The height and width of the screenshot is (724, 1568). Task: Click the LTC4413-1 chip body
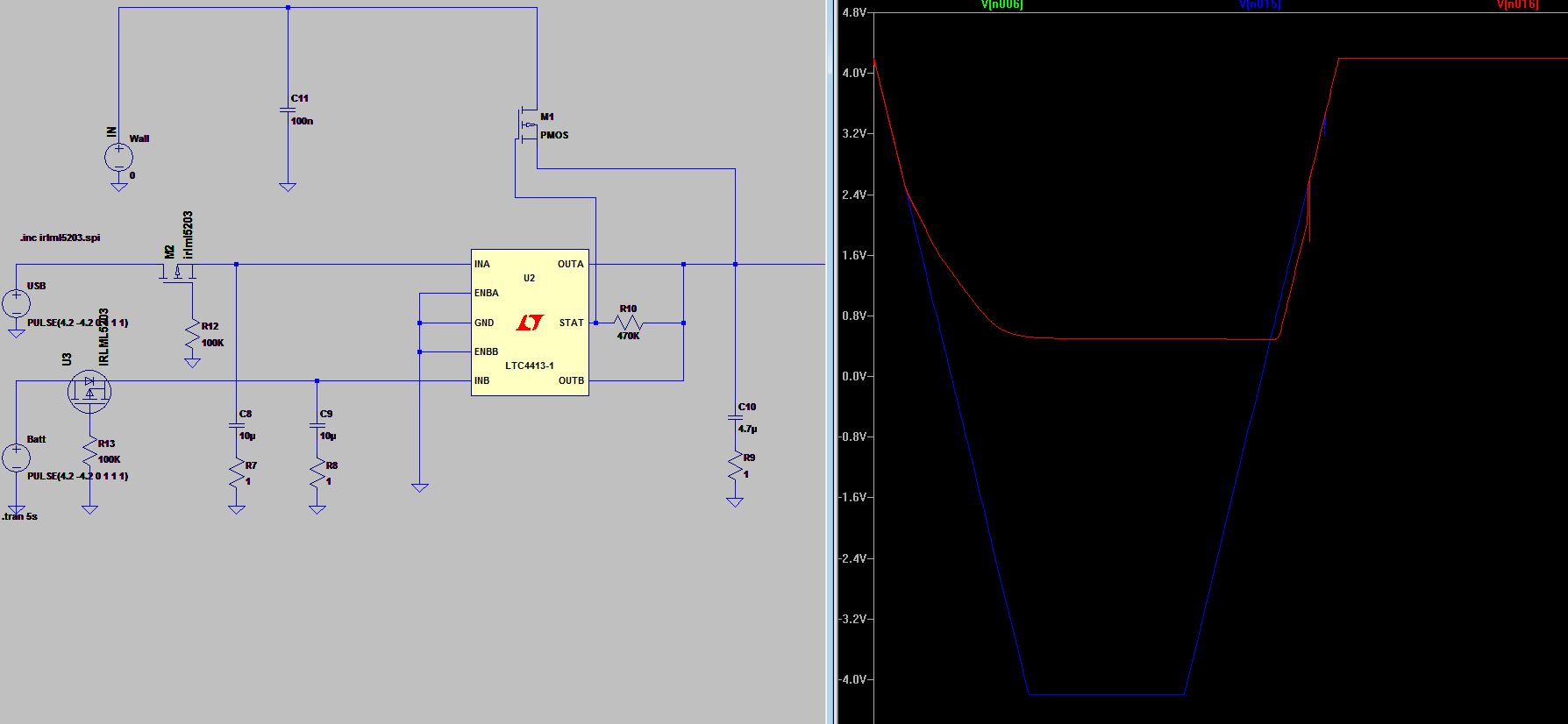[530, 322]
